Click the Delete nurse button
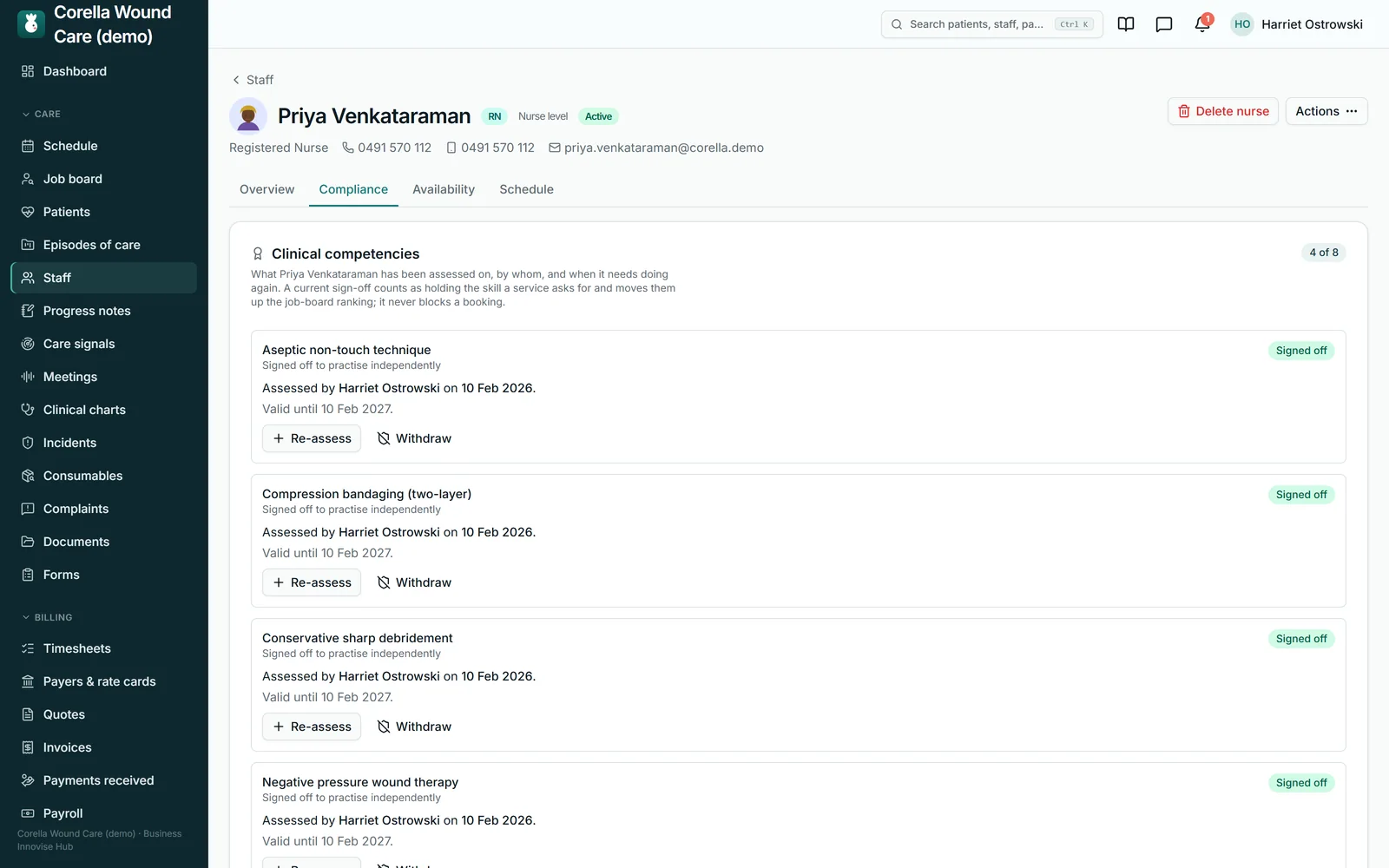The height and width of the screenshot is (868, 1389). click(1223, 111)
